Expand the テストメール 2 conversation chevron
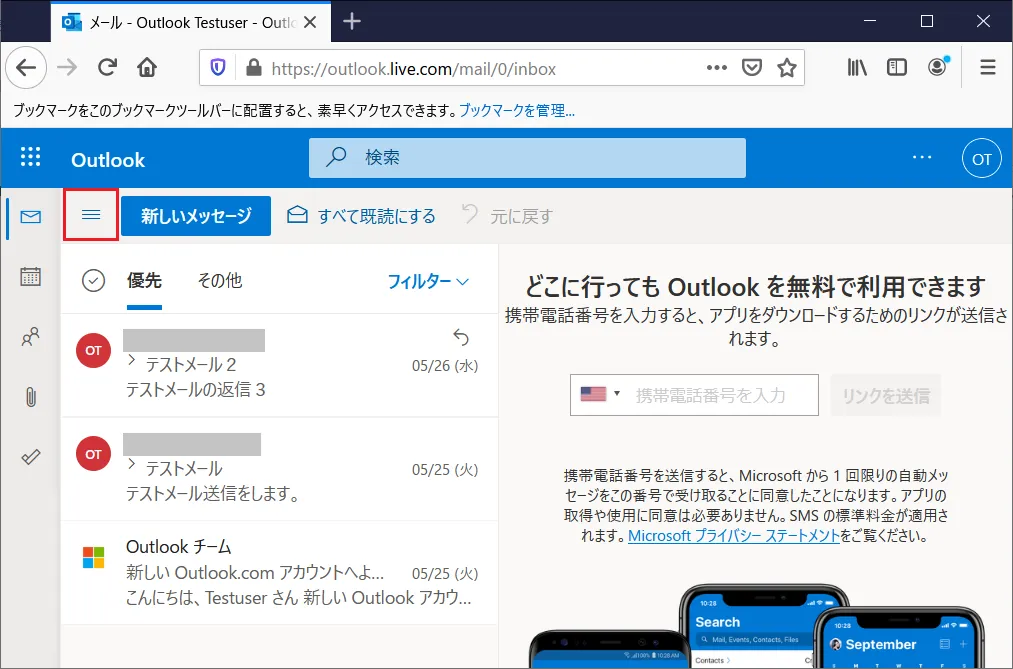The width and height of the screenshot is (1013, 669). pyautogui.click(x=132, y=360)
